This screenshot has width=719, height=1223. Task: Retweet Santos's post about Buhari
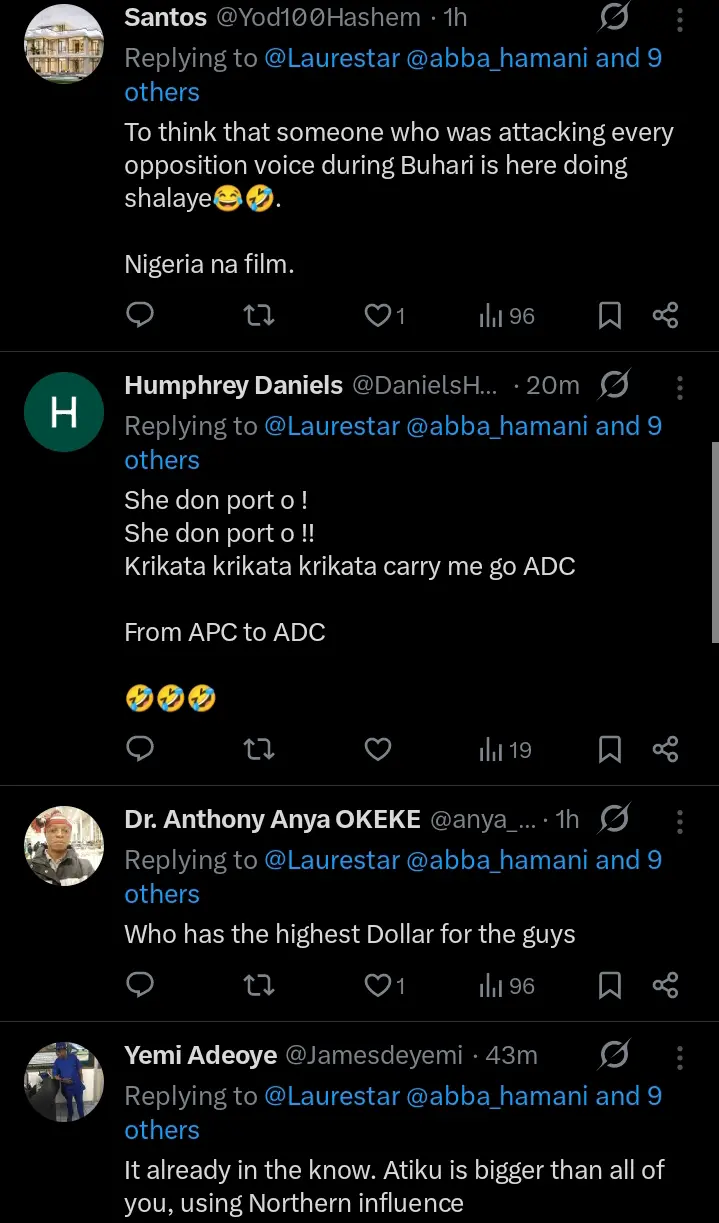(259, 316)
